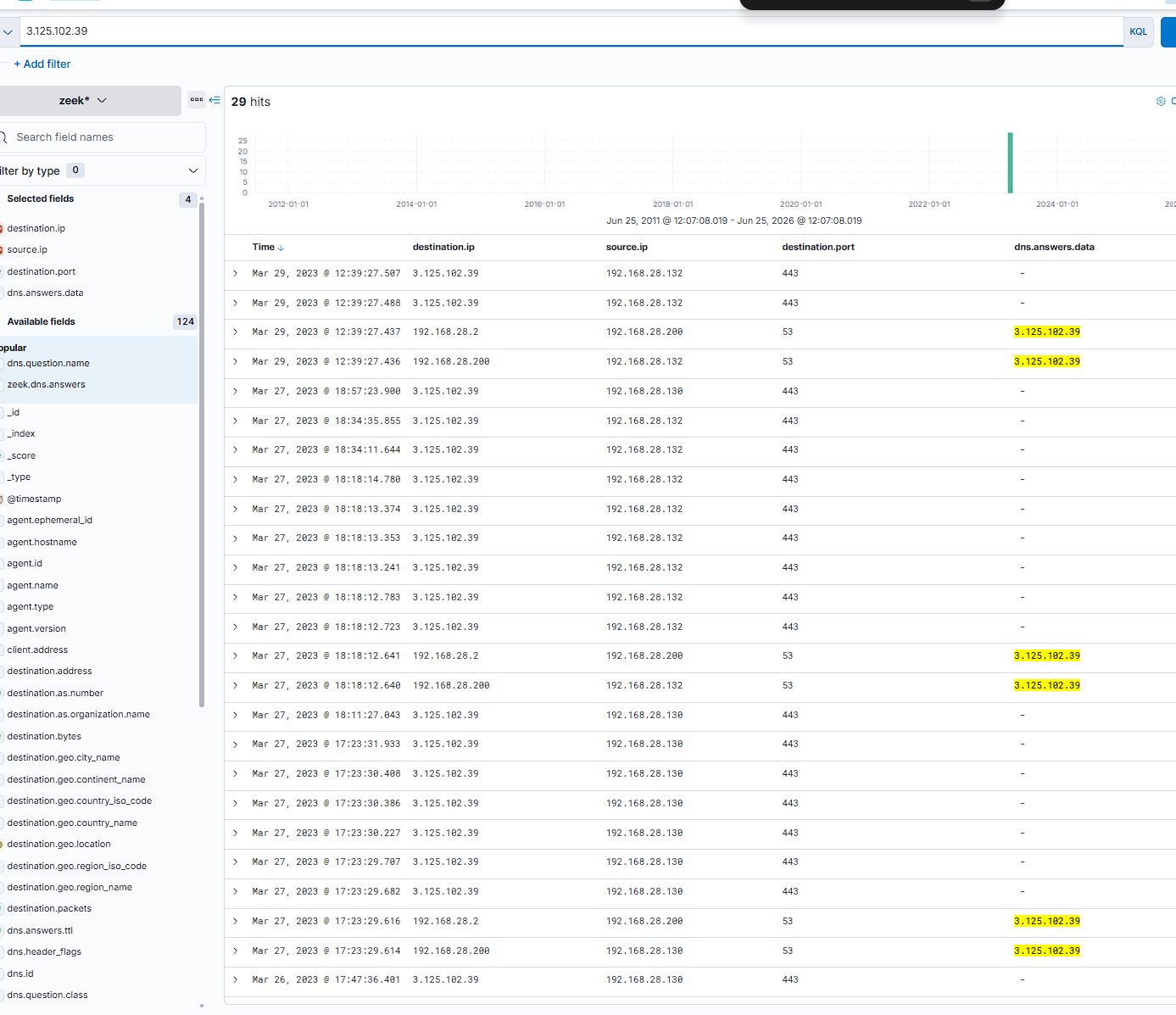
Task: Select the @timestamp field
Action: pos(34,499)
